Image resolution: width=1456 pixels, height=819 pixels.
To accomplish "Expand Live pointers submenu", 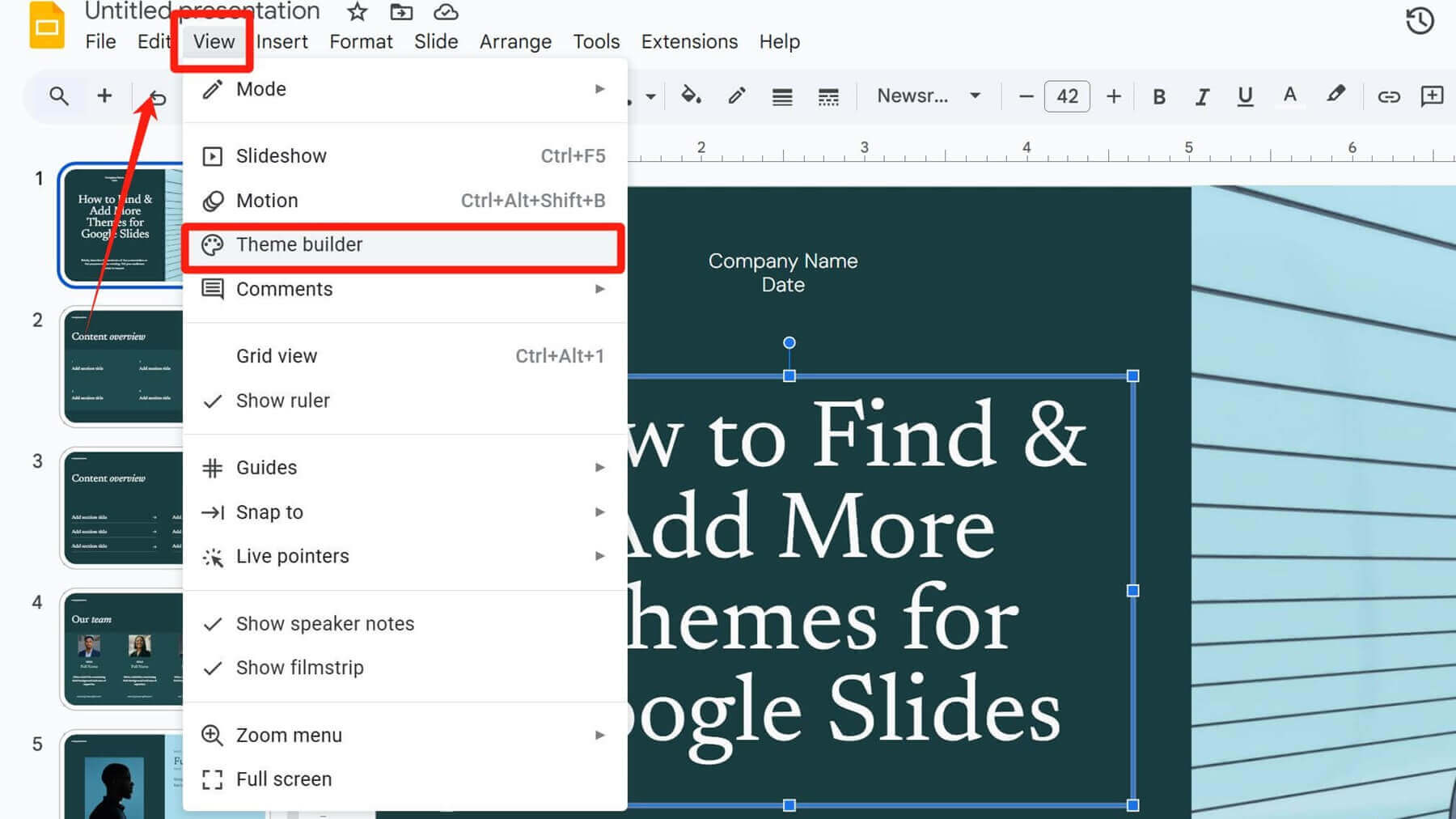I will (404, 557).
